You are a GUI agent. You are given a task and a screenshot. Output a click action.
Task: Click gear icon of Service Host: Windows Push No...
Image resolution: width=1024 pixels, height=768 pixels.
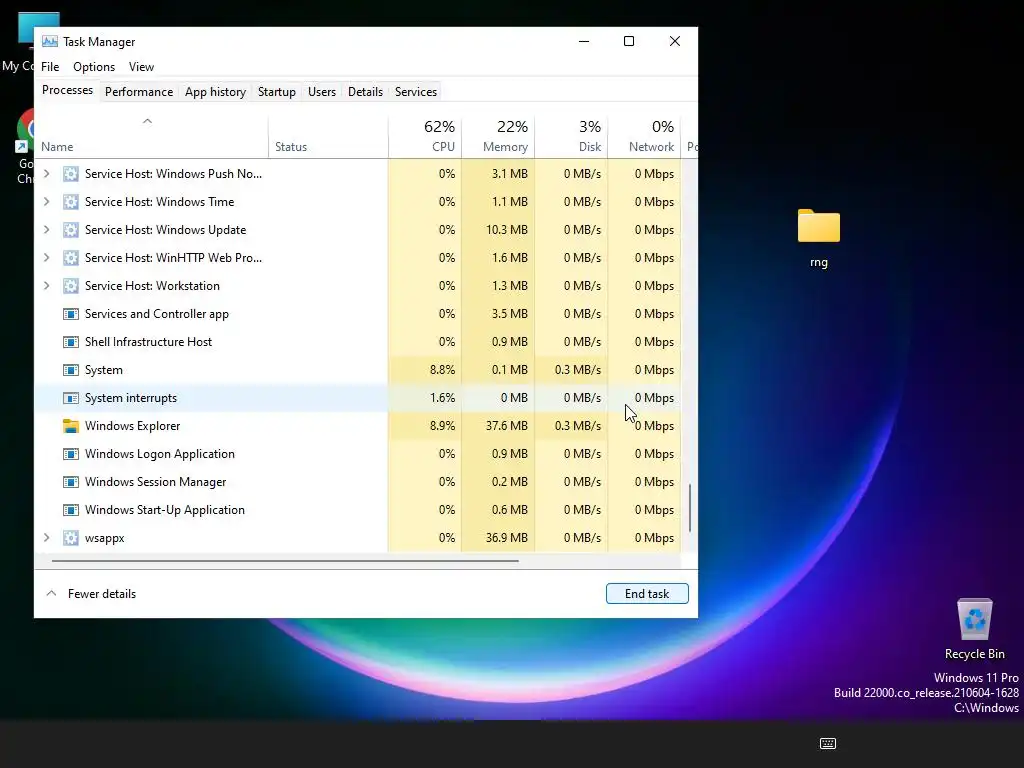pyautogui.click(x=71, y=174)
